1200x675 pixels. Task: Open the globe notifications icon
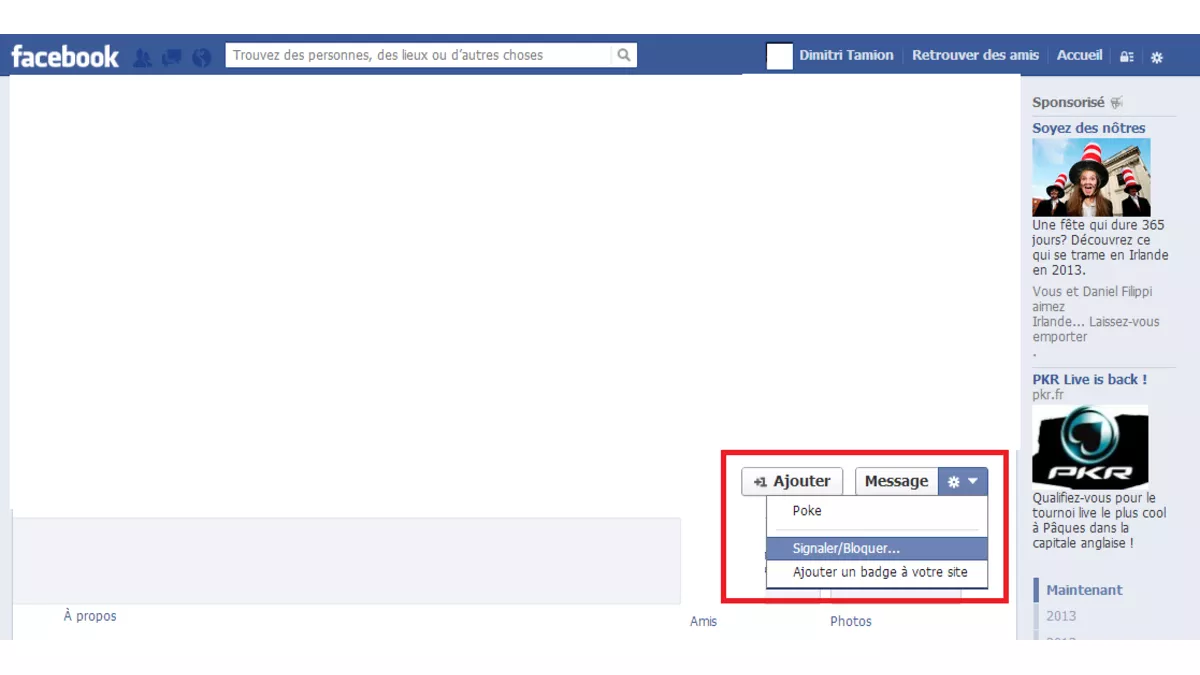click(202, 57)
